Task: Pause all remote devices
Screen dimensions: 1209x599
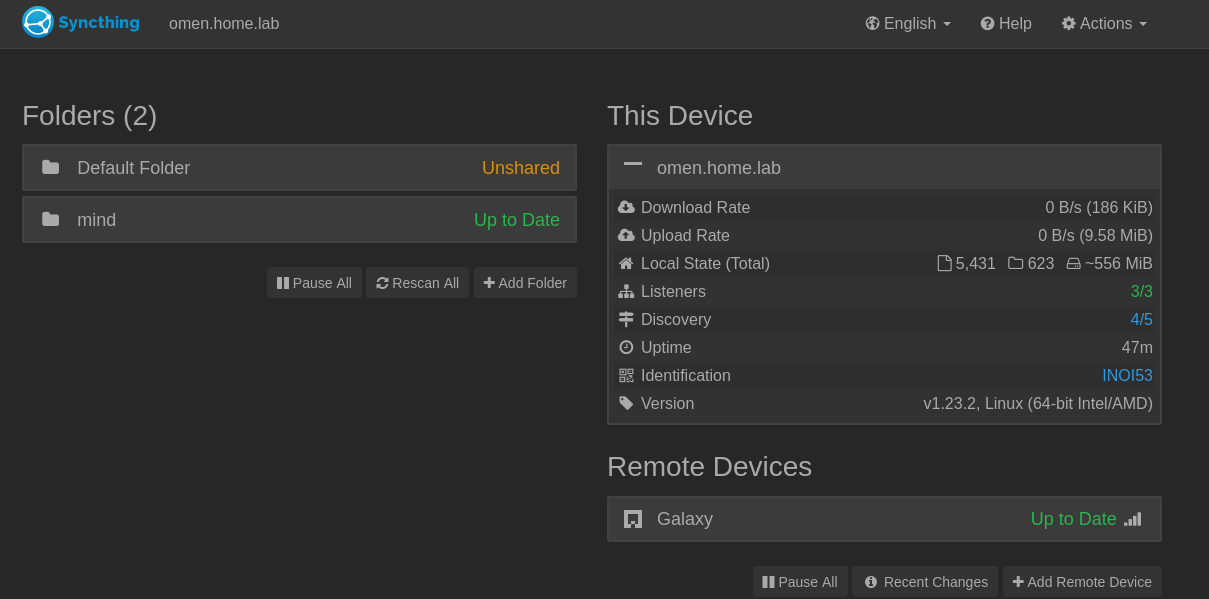Action: (800, 582)
